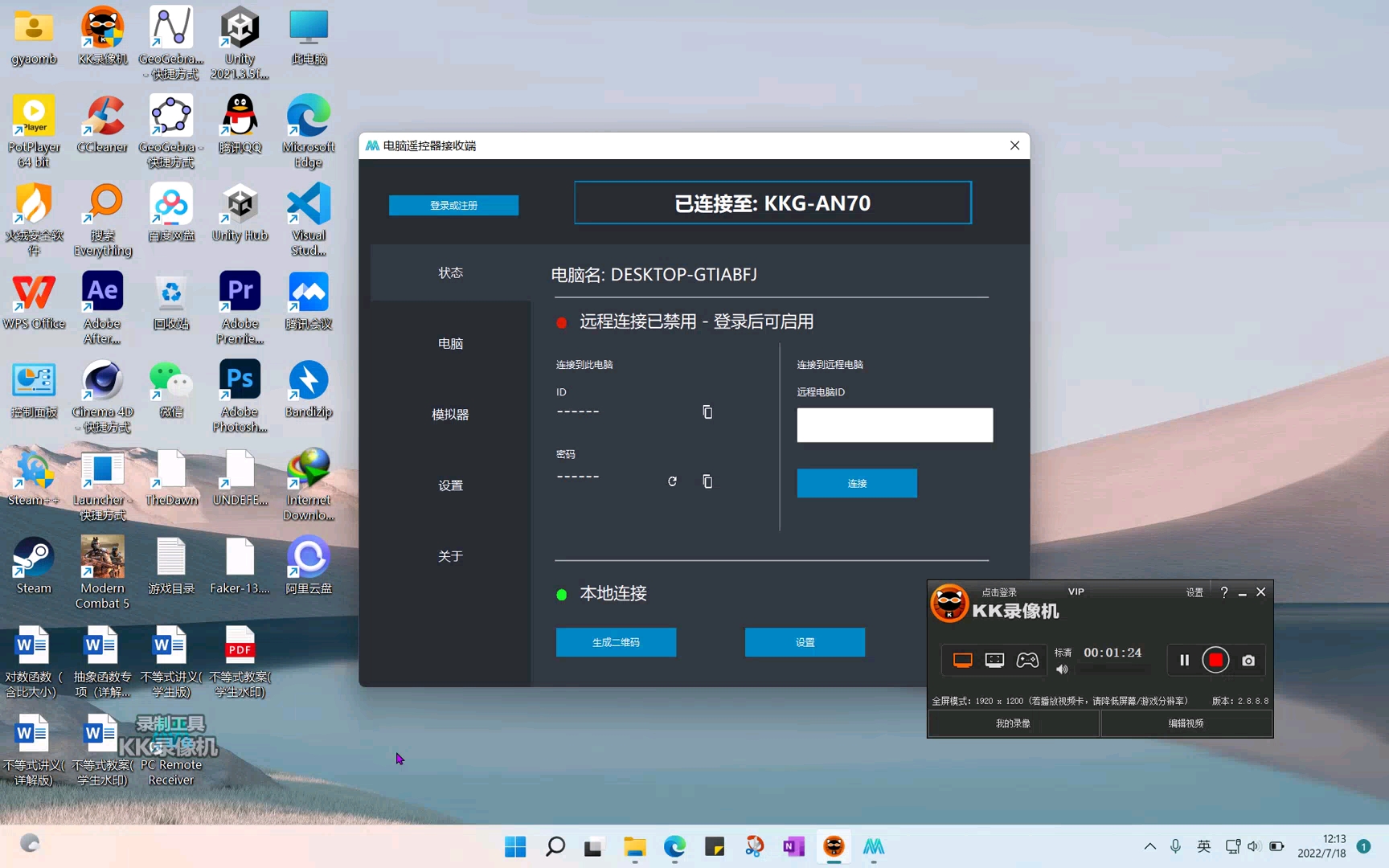This screenshot has width=1389, height=868.
Task: Stop the KK recording with red button
Action: pos(1216,661)
